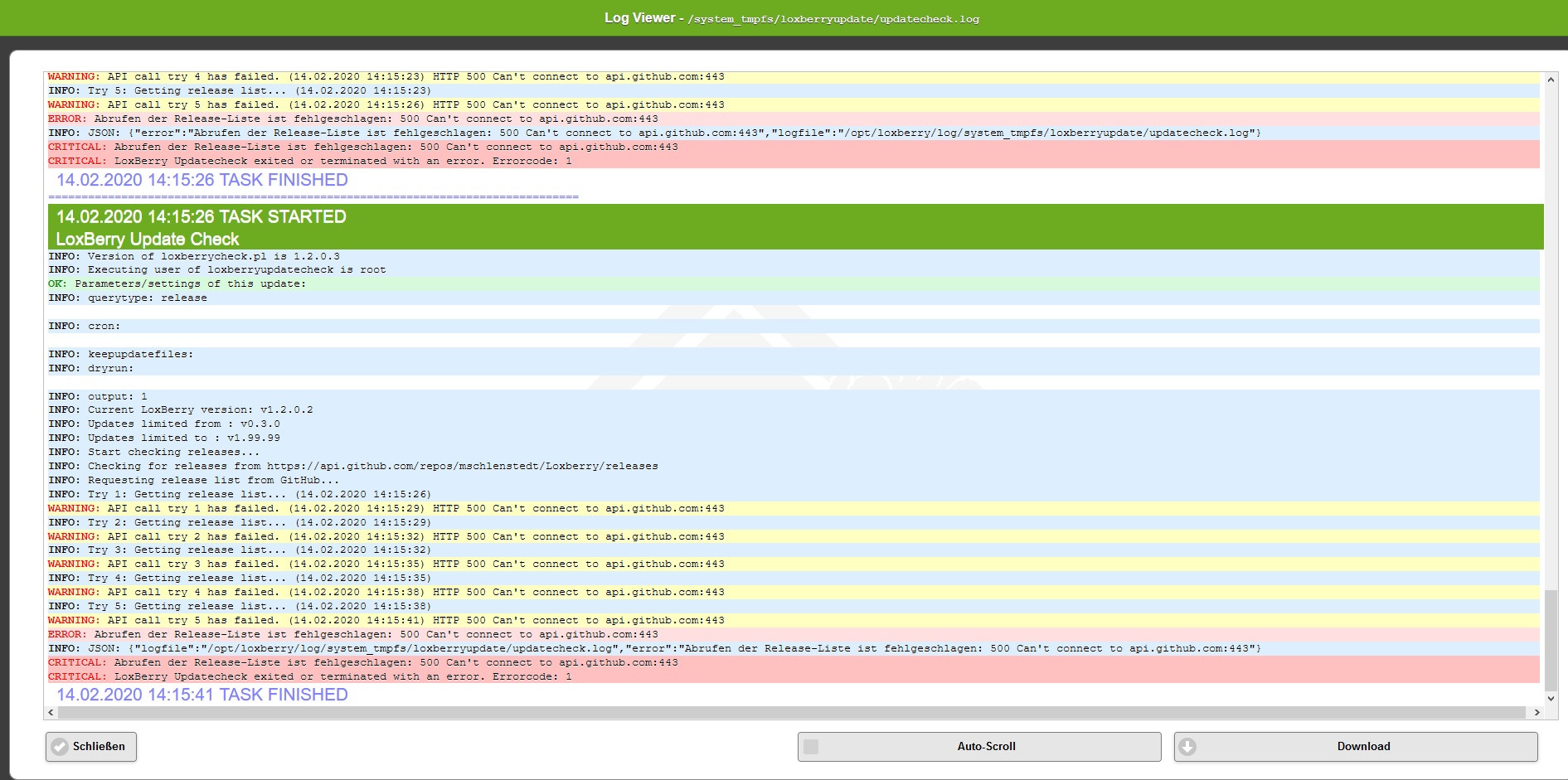The width and height of the screenshot is (1568, 780).
Task: Select warning 'try 4 has failed' at 14:15:23
Action: (x=794, y=76)
